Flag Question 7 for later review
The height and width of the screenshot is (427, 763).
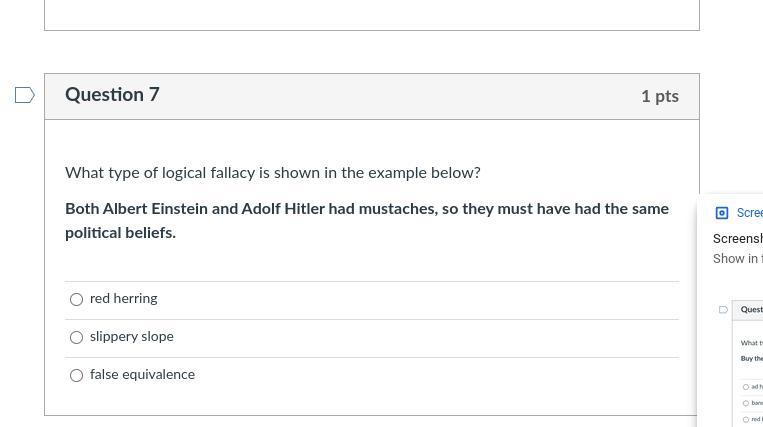(x=25, y=96)
